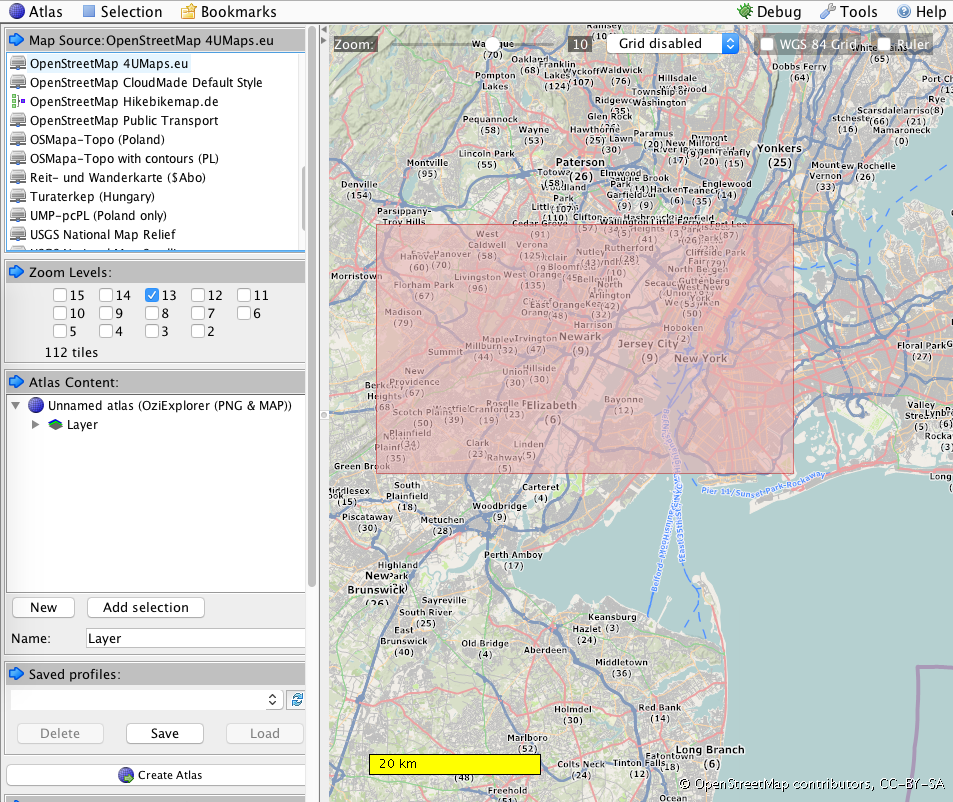This screenshot has height=802, width=953.
Task: Collapse the Unnamed atlas tree node
Action: click(16, 405)
